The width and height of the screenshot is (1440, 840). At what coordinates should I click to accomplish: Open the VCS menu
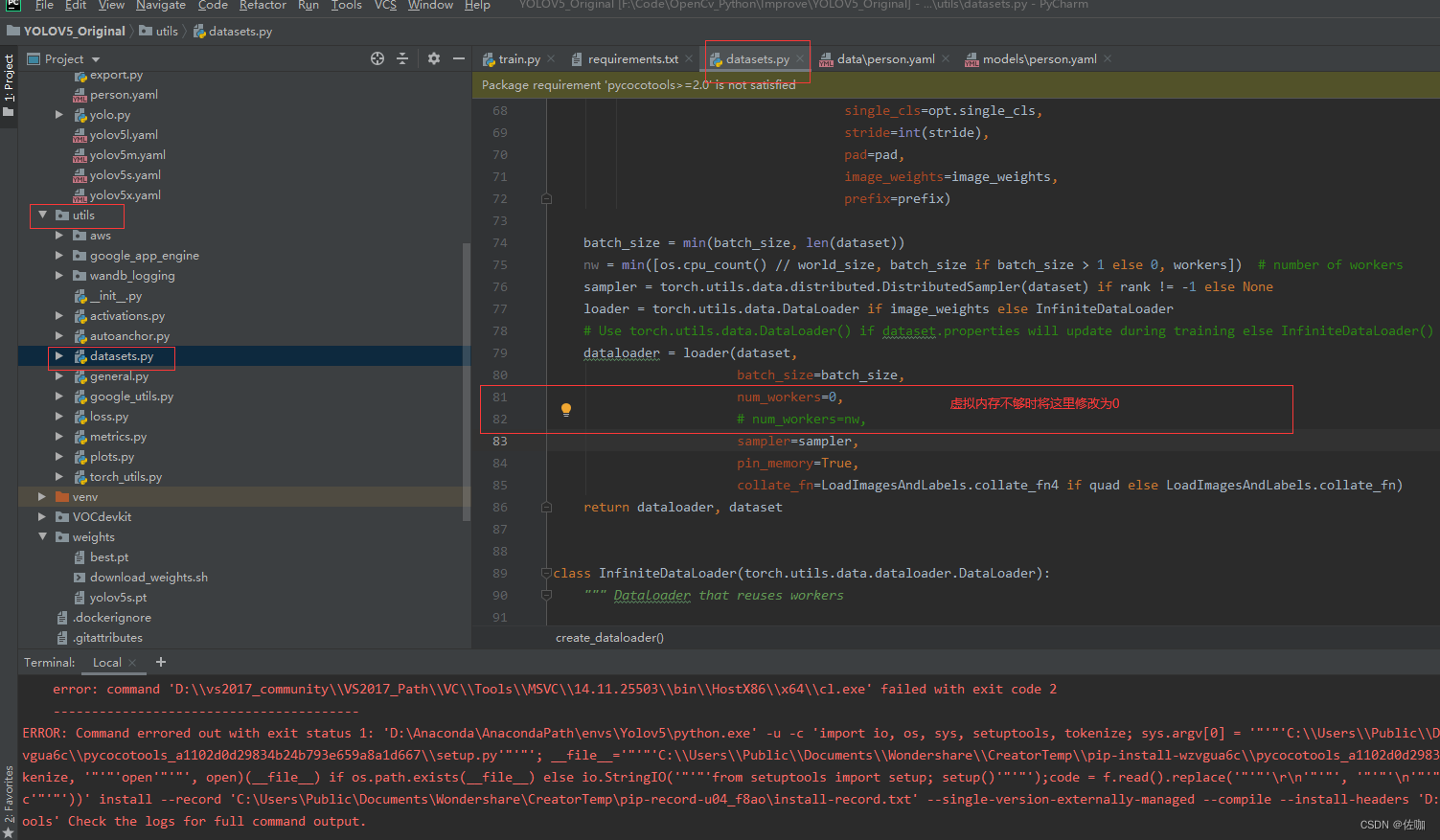coord(385,5)
